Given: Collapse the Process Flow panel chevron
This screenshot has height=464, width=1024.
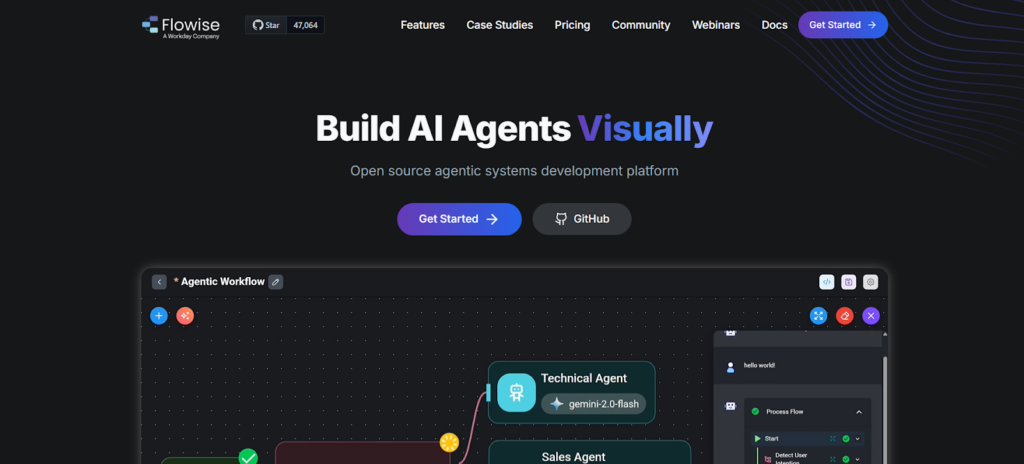Looking at the screenshot, I should 858,411.
